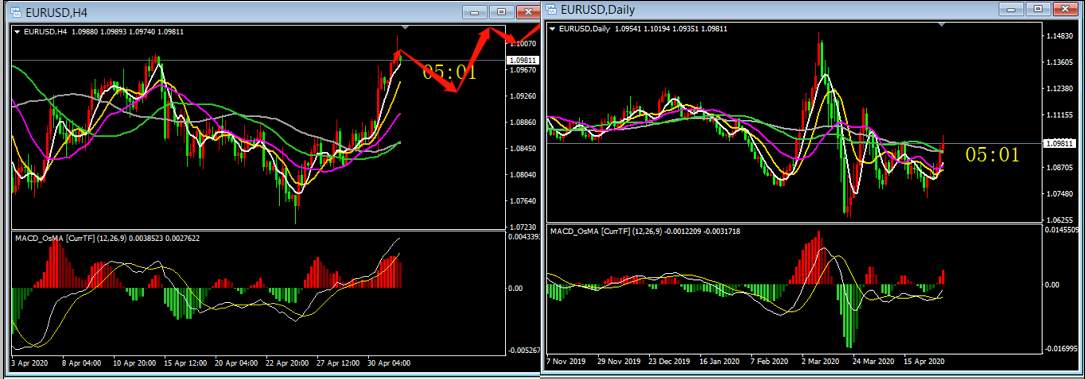Image resolution: width=1085 pixels, height=379 pixels.
Task: Click the 1.10070 price level on H4 scale
Action: 522,44
